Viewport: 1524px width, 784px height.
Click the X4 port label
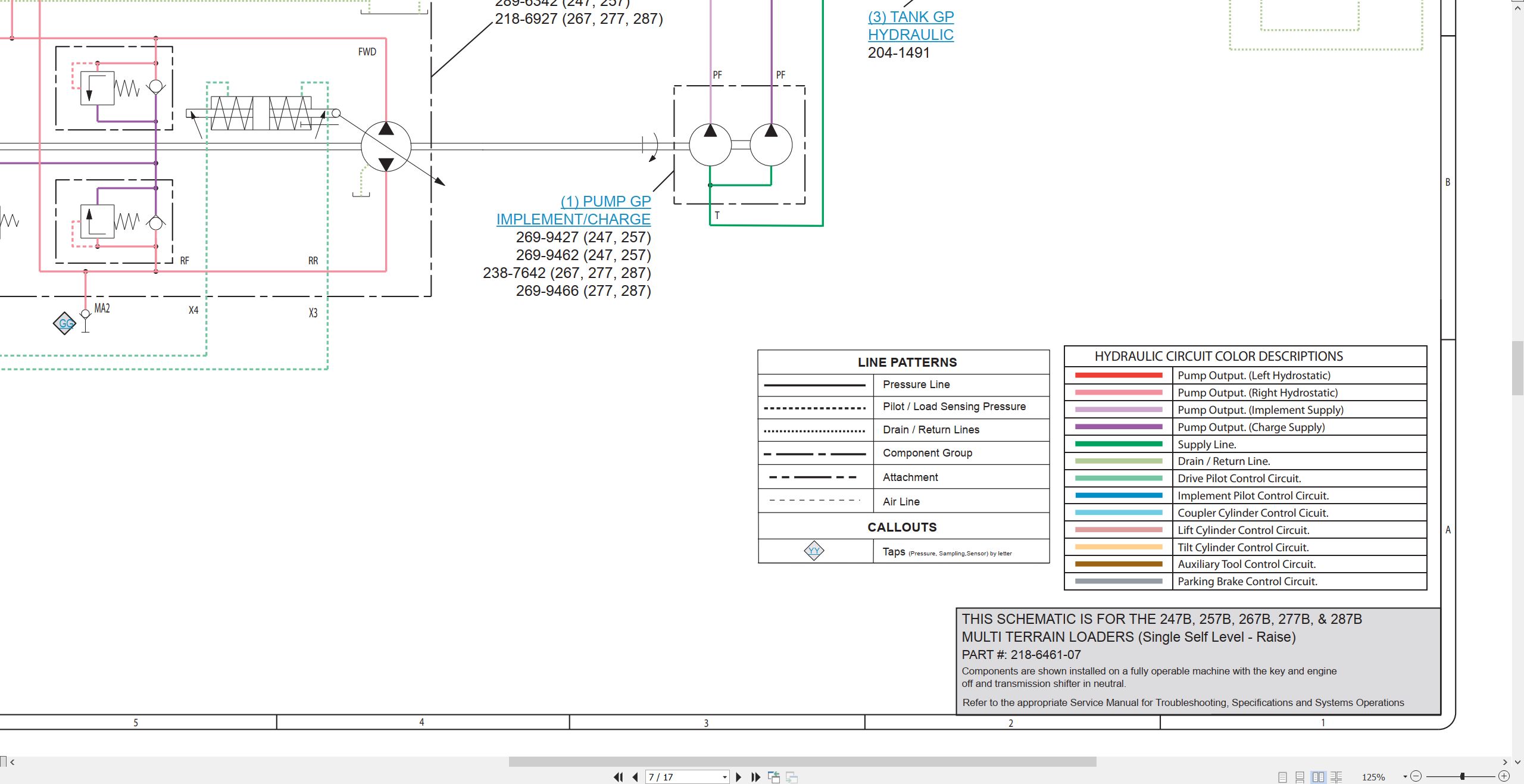point(193,310)
